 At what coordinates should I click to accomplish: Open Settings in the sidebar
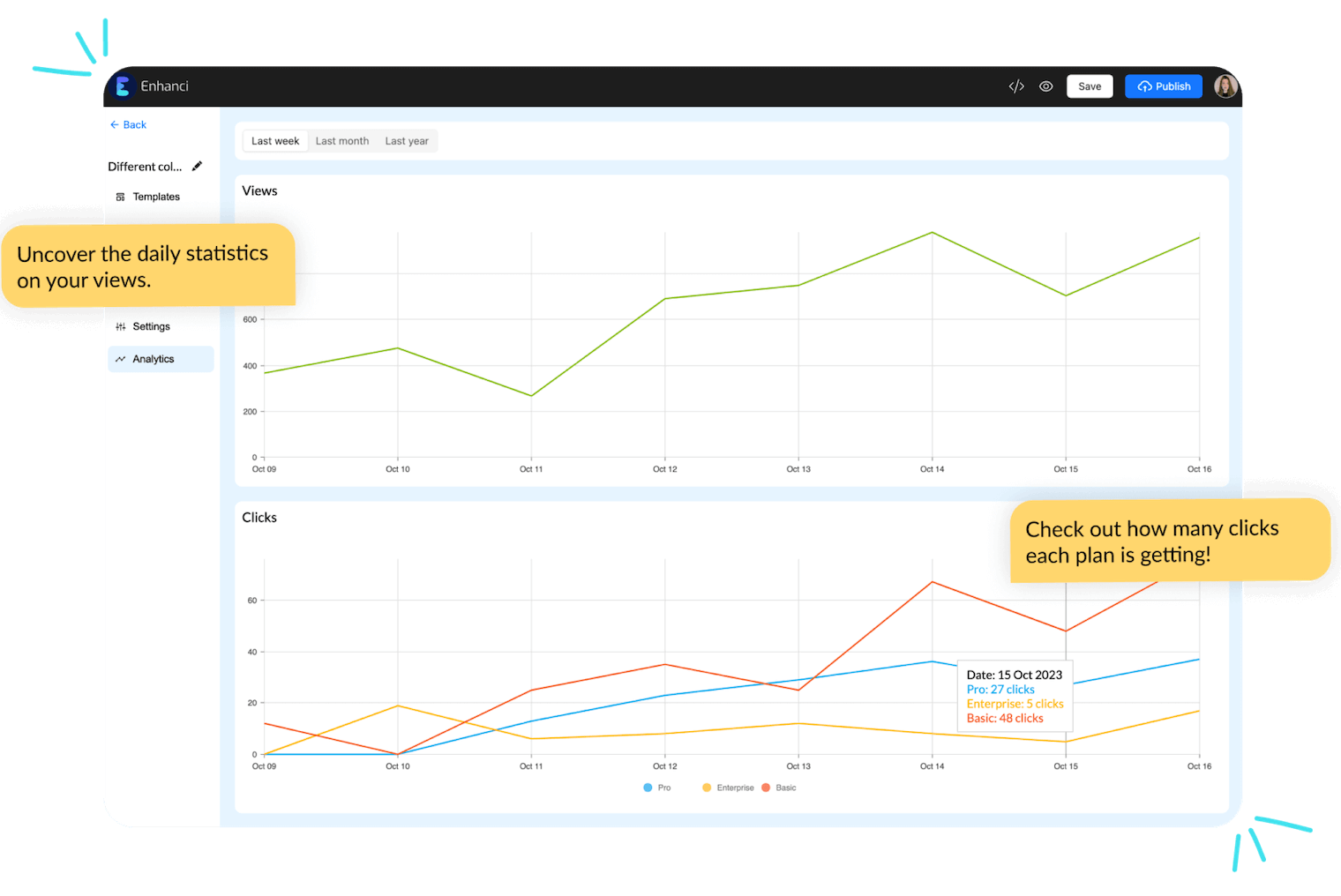tap(151, 326)
